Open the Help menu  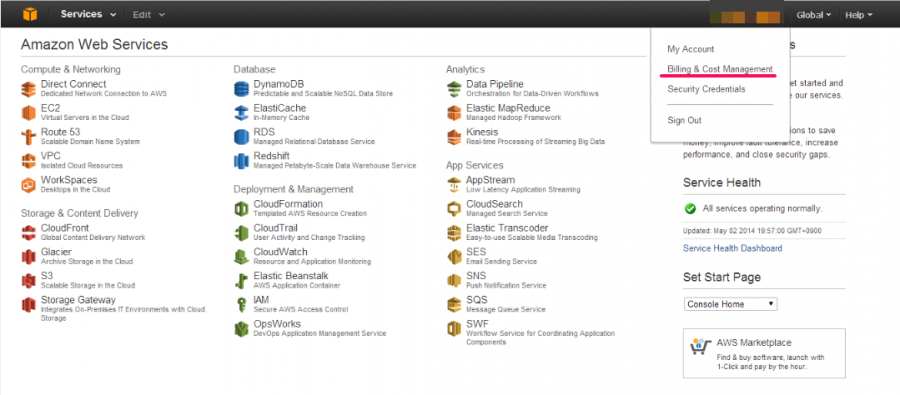click(859, 15)
